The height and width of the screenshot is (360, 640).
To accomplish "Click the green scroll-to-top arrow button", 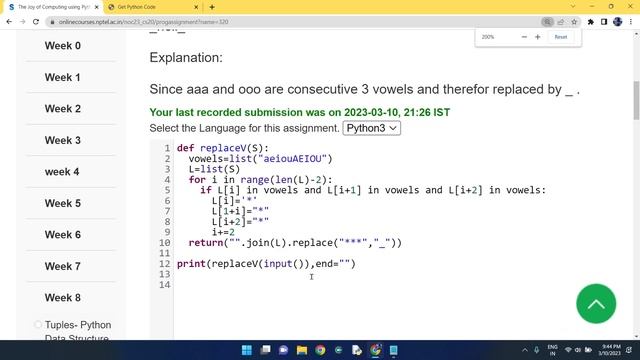I will (x=596, y=304).
